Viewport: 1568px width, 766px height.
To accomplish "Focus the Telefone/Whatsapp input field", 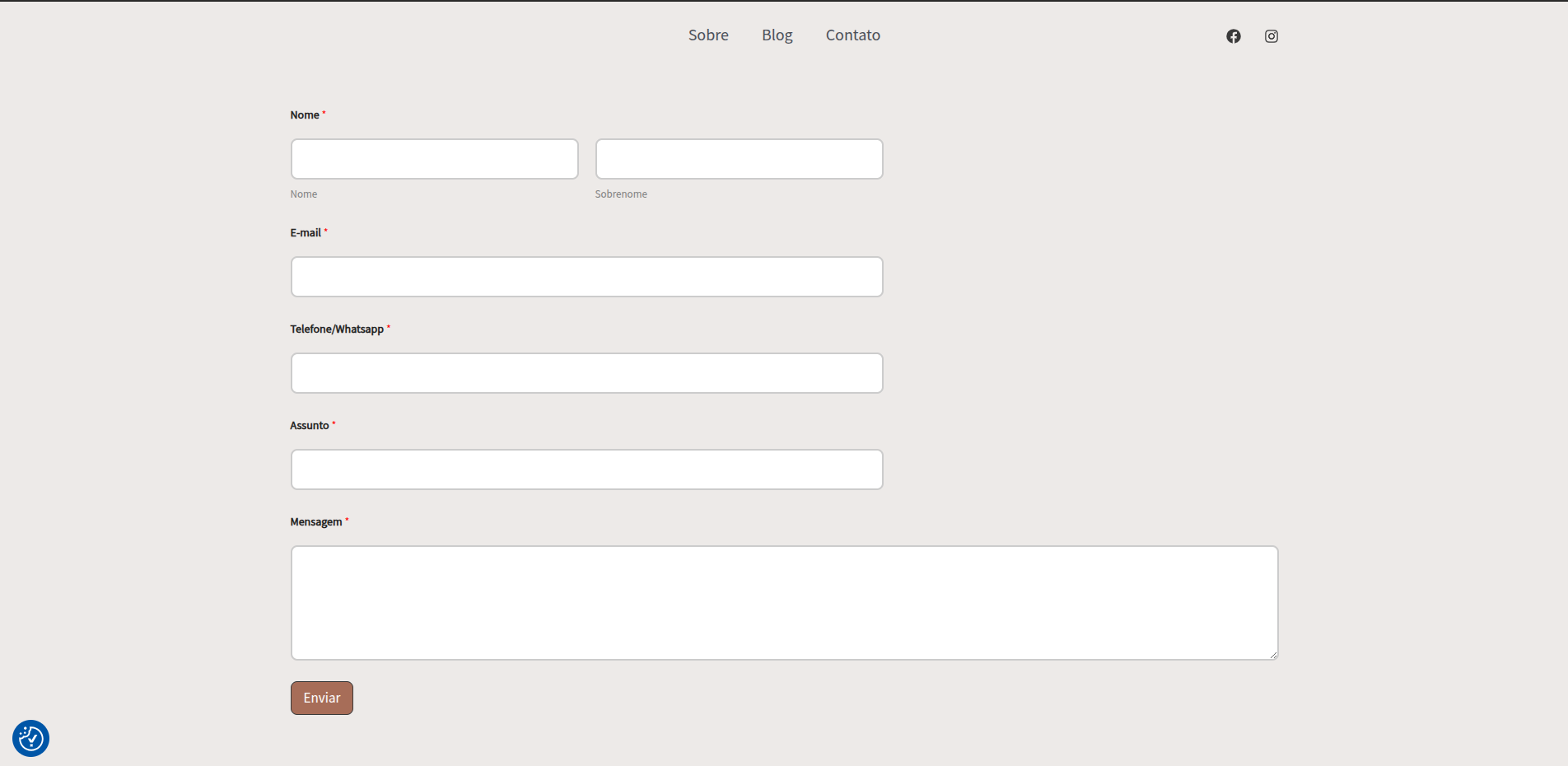I will click(x=586, y=373).
